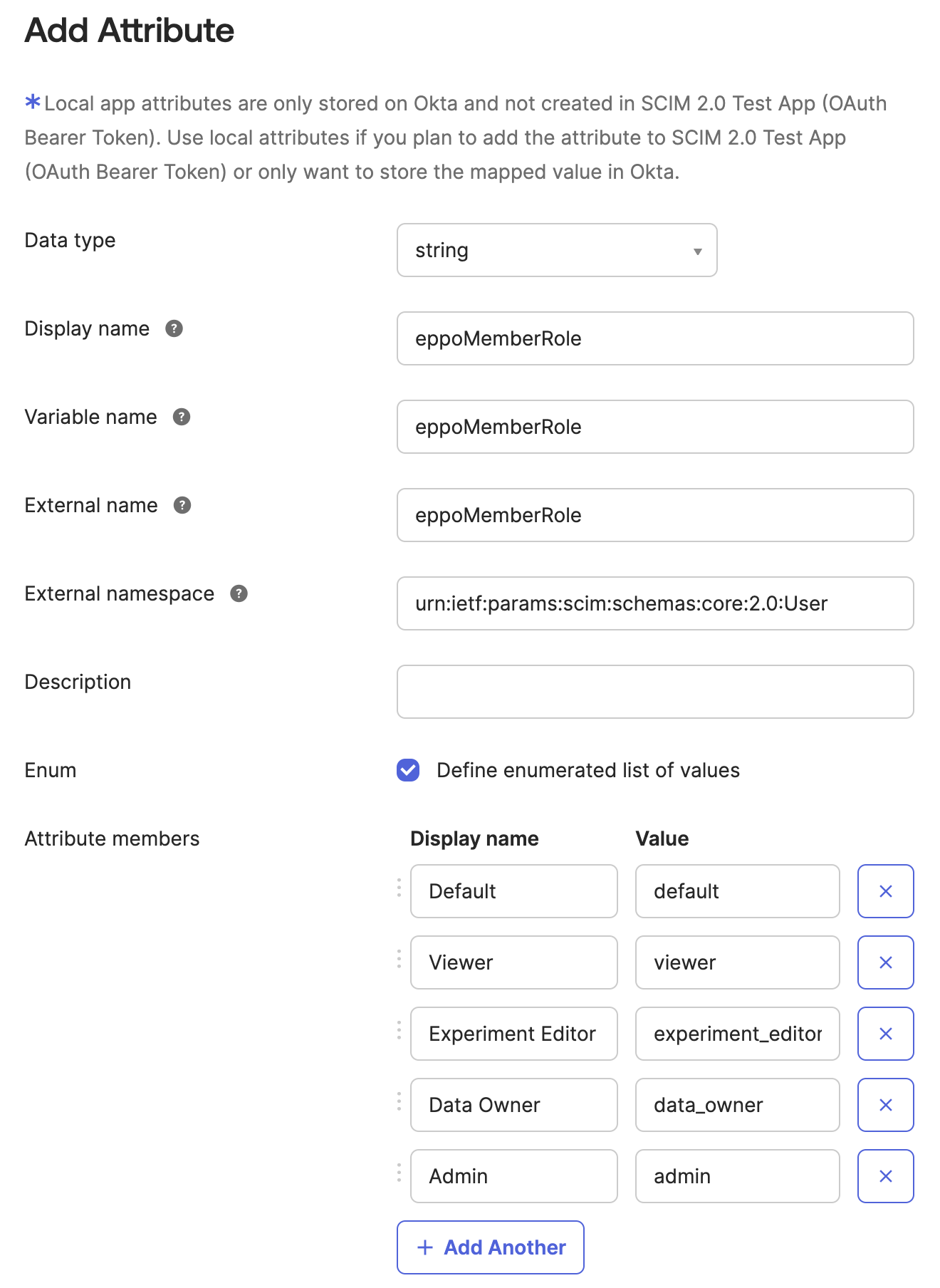Grab the drag handle beside Data Owner
Image resolution: width=940 pixels, height=1288 pixels.
tap(399, 1101)
